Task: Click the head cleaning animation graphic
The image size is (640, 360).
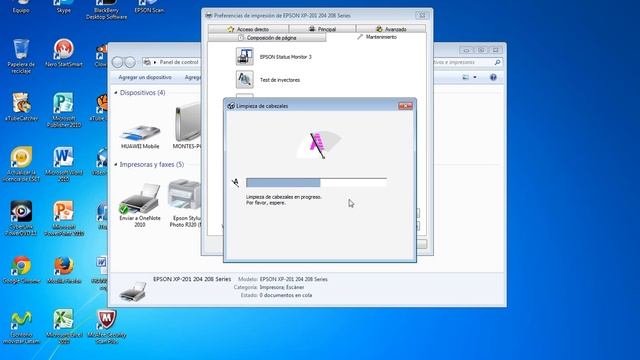Action: point(318,145)
